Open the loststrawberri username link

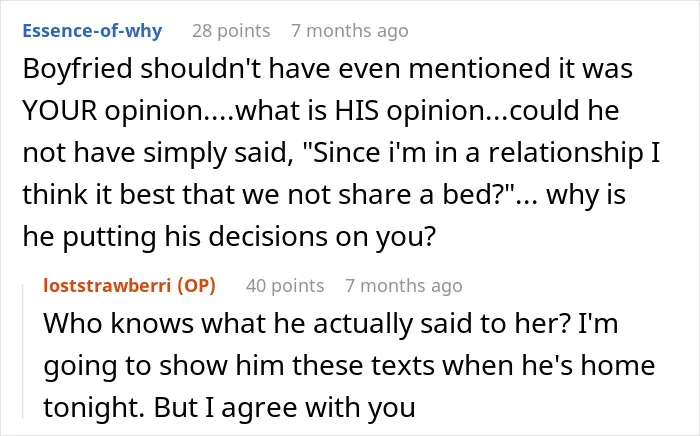click(x=107, y=286)
